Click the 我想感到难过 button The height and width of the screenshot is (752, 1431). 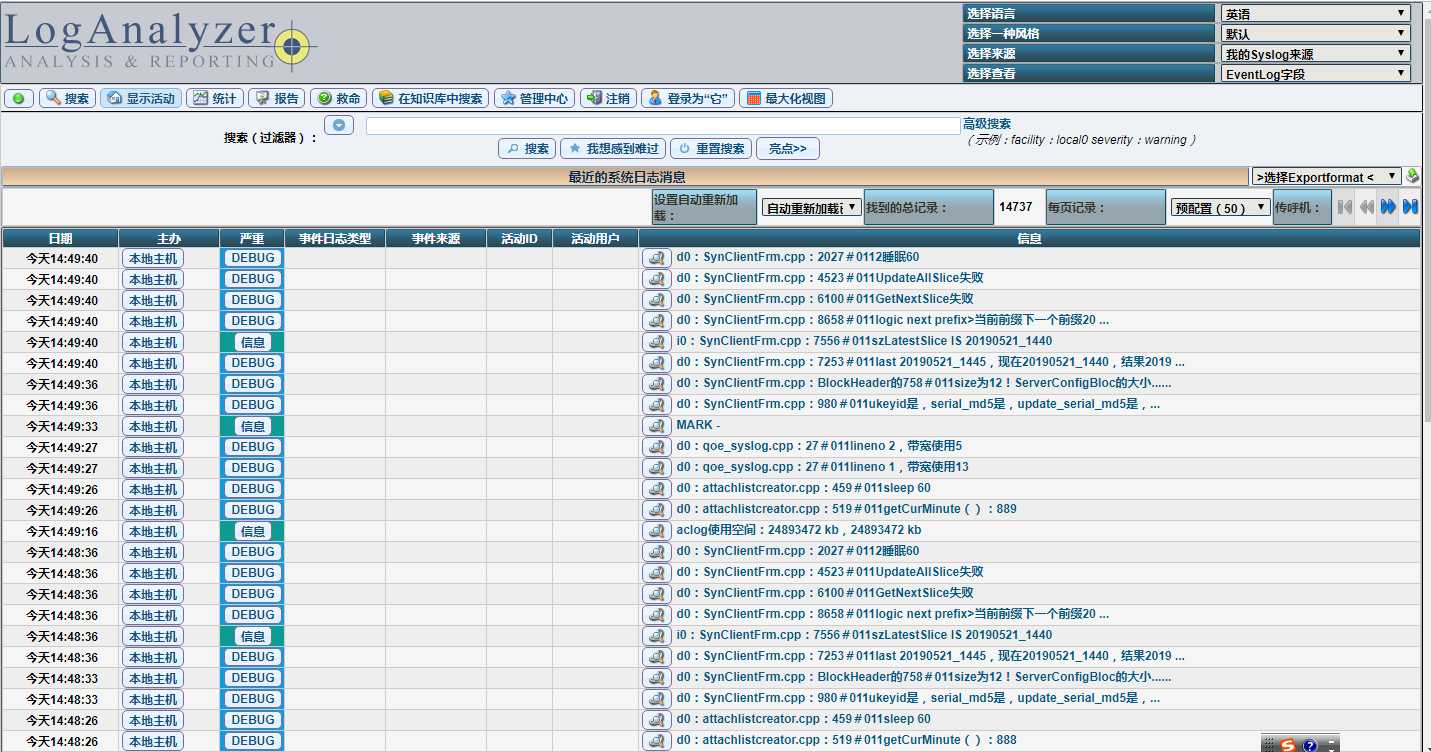tap(613, 148)
